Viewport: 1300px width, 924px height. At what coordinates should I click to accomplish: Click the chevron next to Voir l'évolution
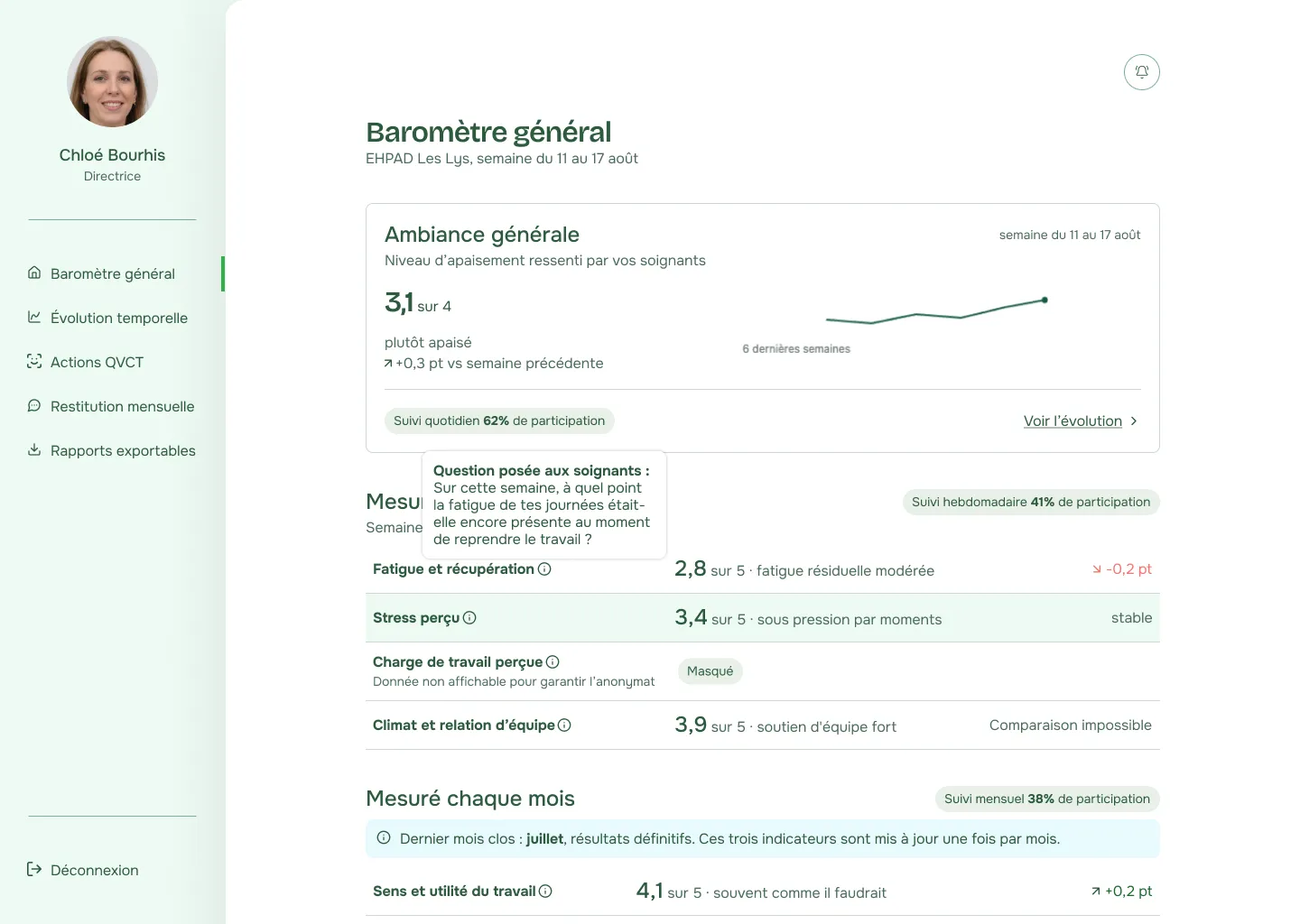(x=1134, y=421)
